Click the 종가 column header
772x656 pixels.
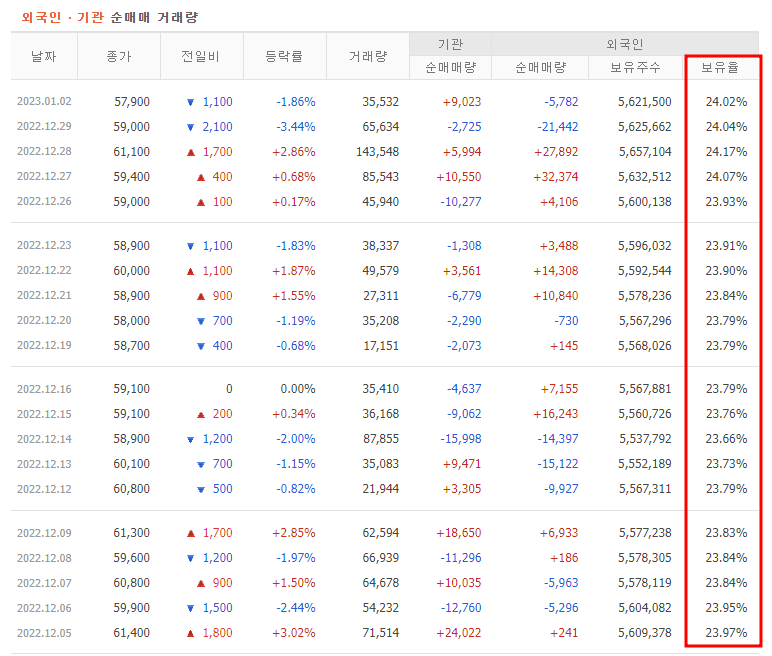click(119, 56)
